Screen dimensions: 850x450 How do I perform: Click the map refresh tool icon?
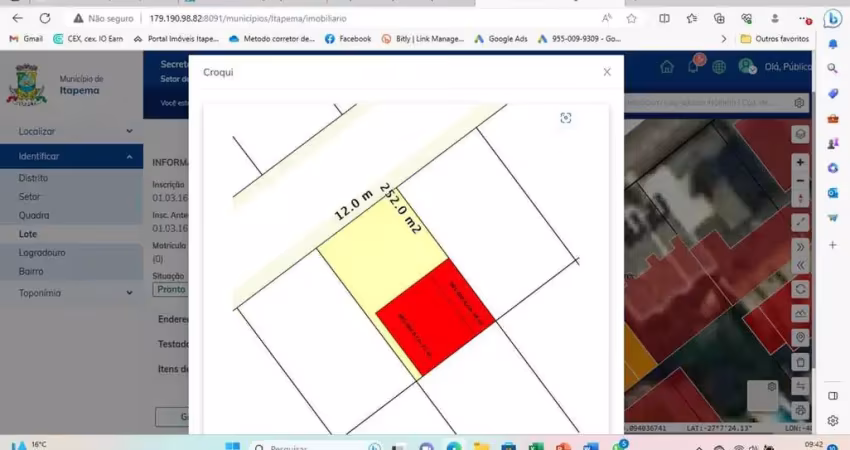(800, 288)
